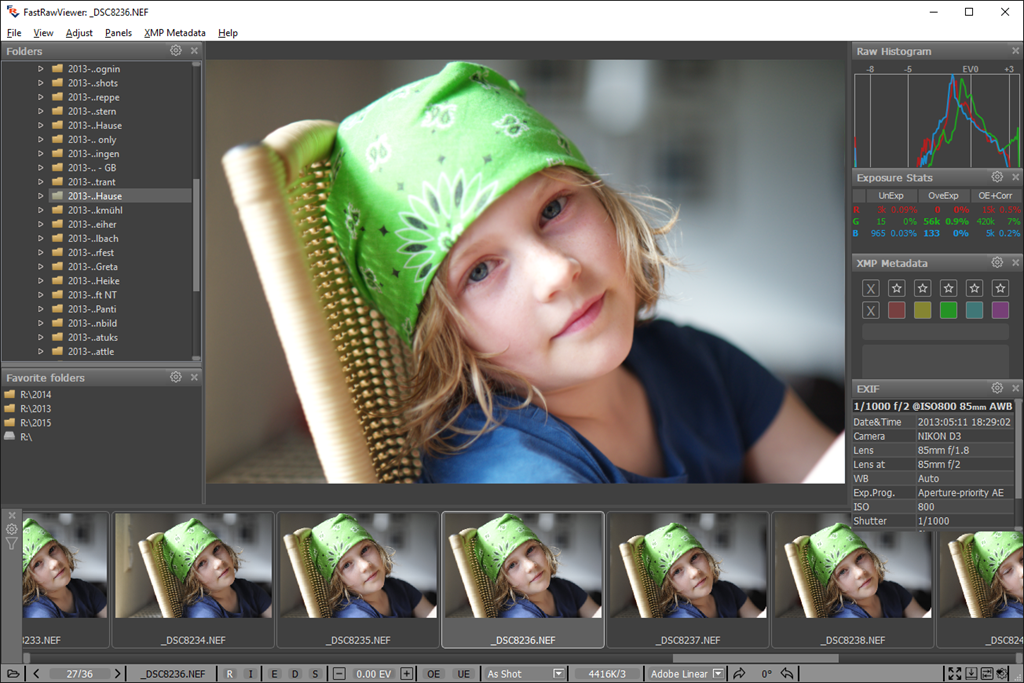This screenshot has height=683, width=1024.
Task: Clear the star rating with X button
Action: point(871,288)
